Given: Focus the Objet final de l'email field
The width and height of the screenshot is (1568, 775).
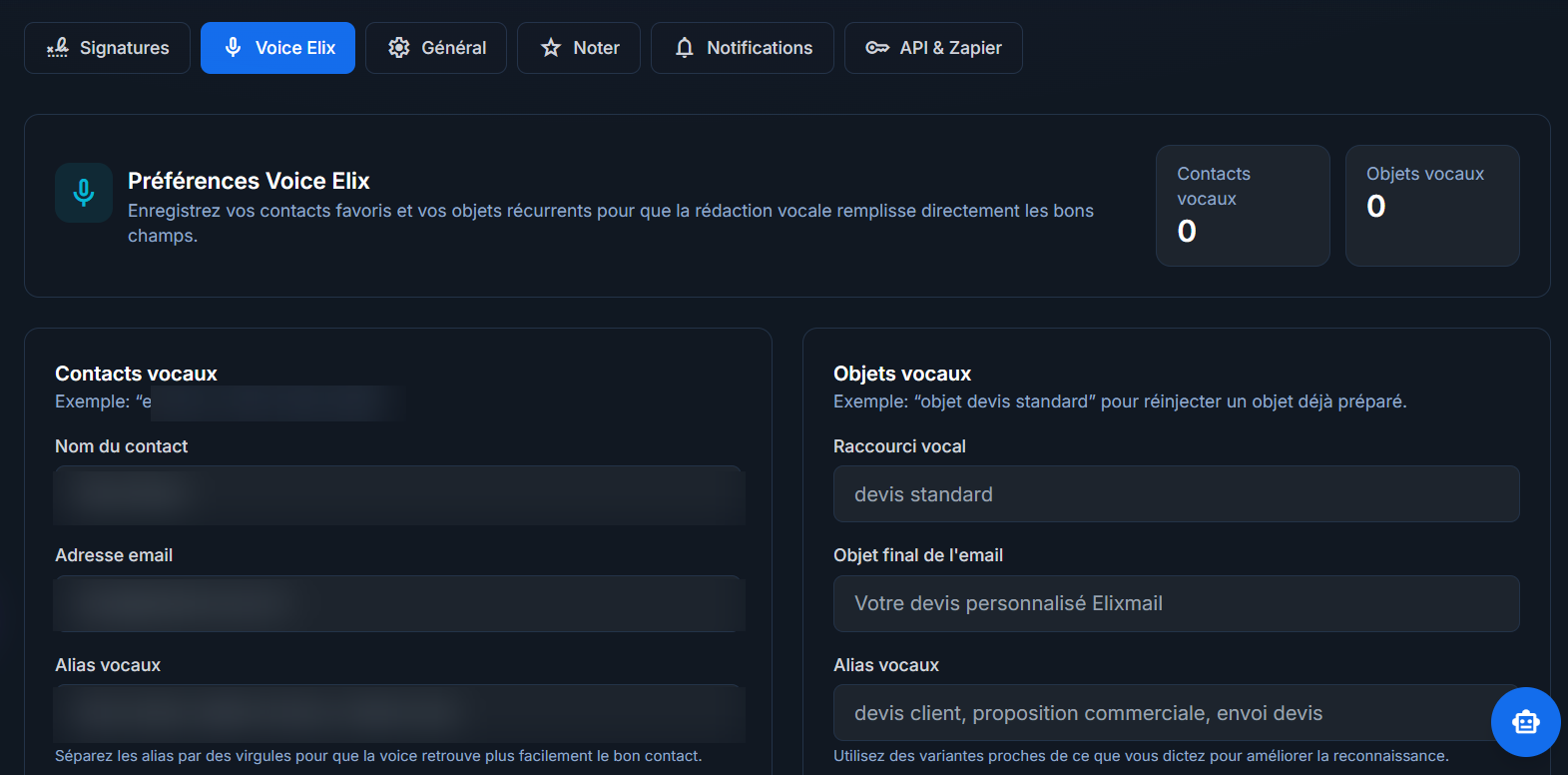Looking at the screenshot, I should pyautogui.click(x=1177, y=603).
